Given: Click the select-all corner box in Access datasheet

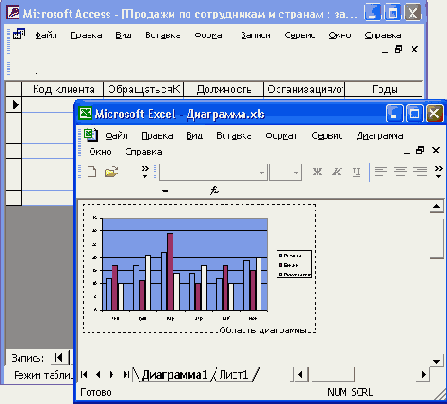Looking at the screenshot, I should tap(14, 89).
